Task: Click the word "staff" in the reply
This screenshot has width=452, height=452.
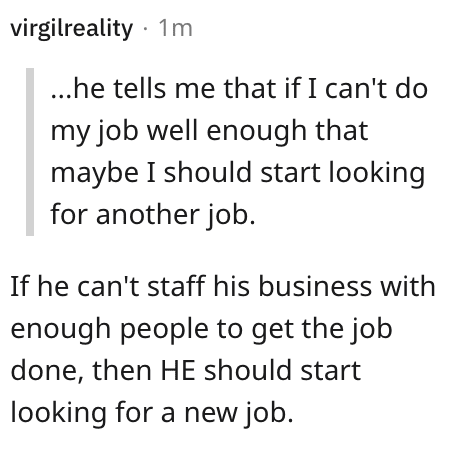Action: click(176, 286)
